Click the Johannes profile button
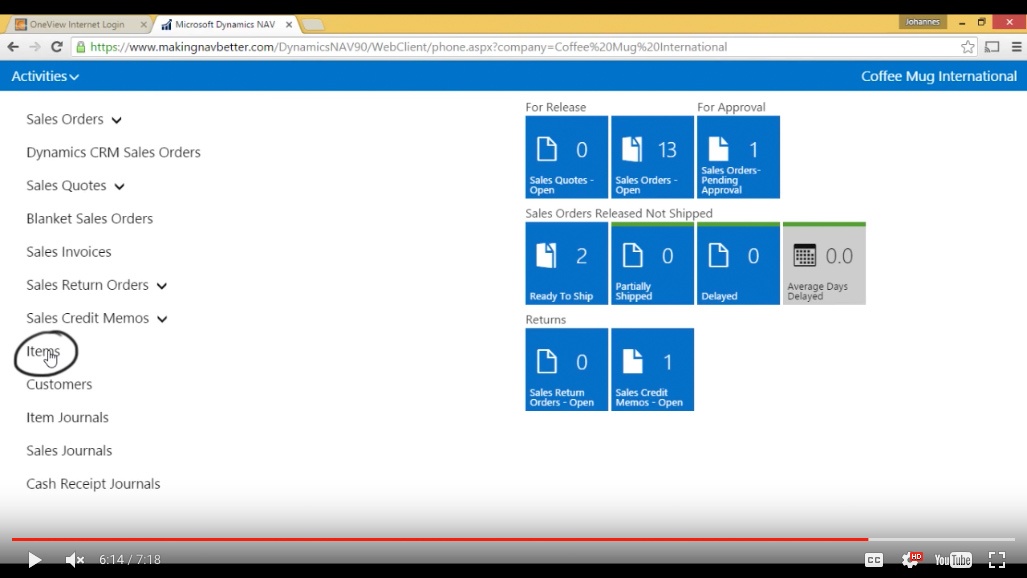Screen dimensions: 1027x578 [x=922, y=22]
